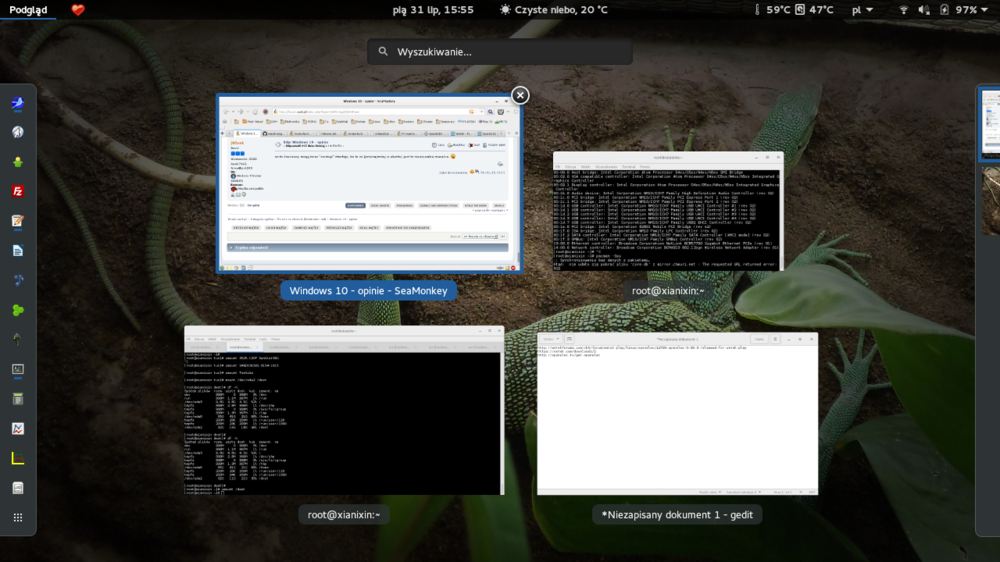The width and height of the screenshot is (1000, 562).
Task: Close the SeaMonkey window thumbnail
Action: 520,95
